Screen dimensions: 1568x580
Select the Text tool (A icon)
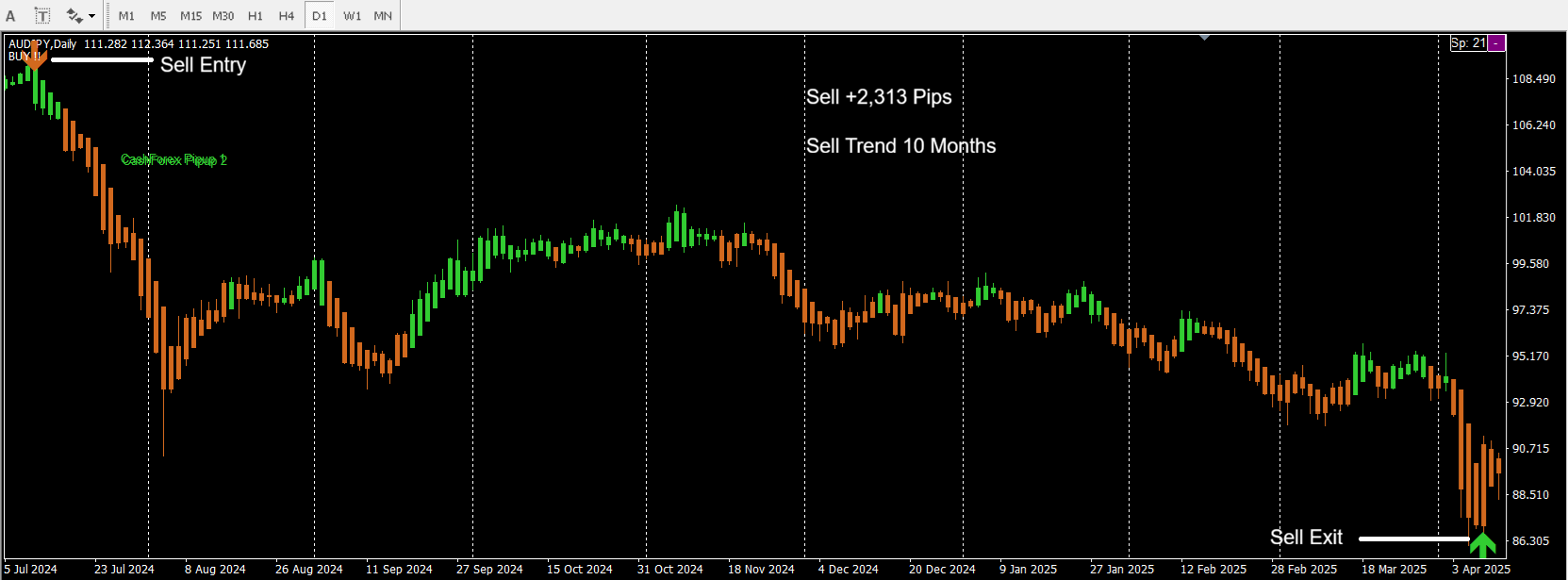coord(11,16)
